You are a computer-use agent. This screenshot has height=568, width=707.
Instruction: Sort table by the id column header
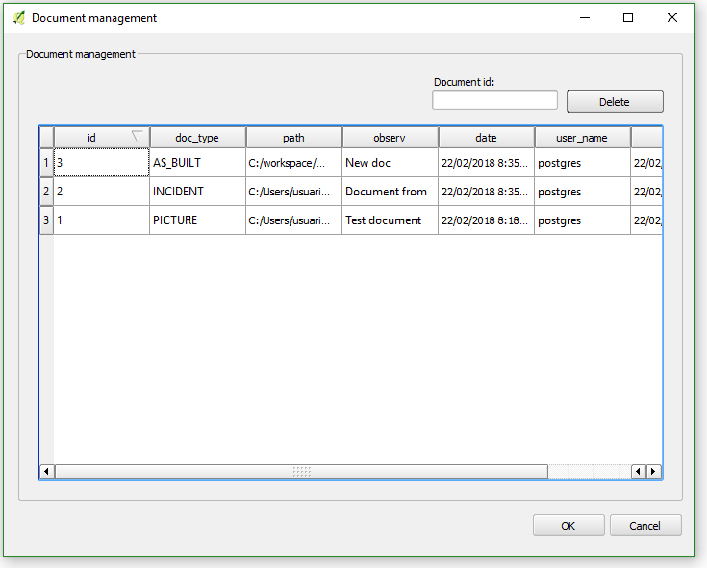tap(92, 138)
